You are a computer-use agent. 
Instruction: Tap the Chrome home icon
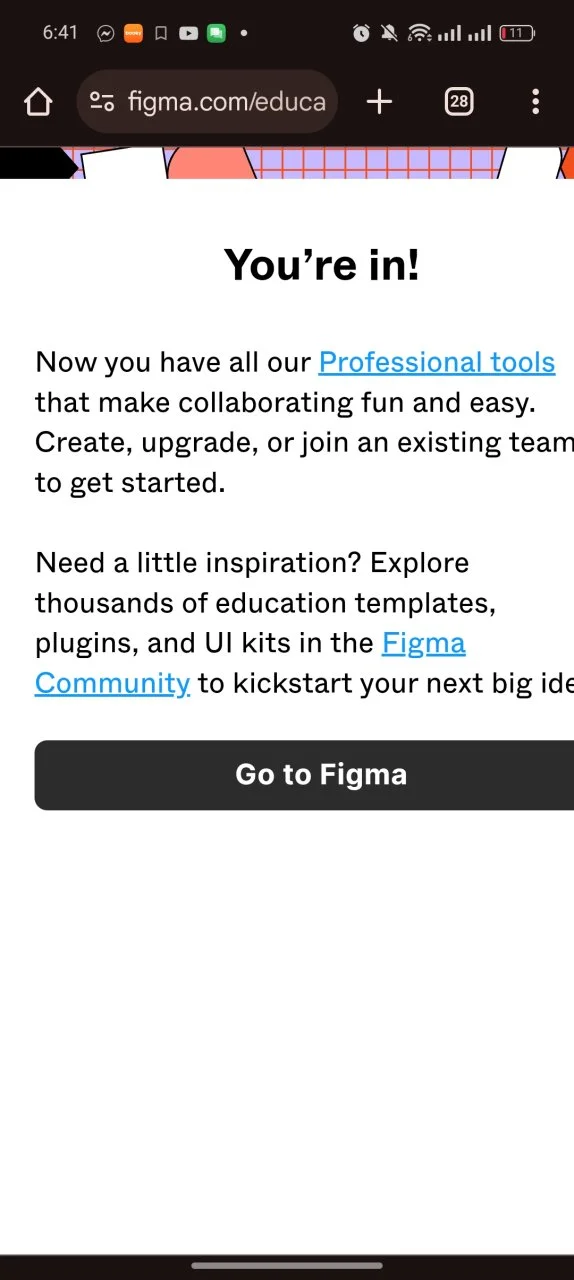click(x=38, y=101)
